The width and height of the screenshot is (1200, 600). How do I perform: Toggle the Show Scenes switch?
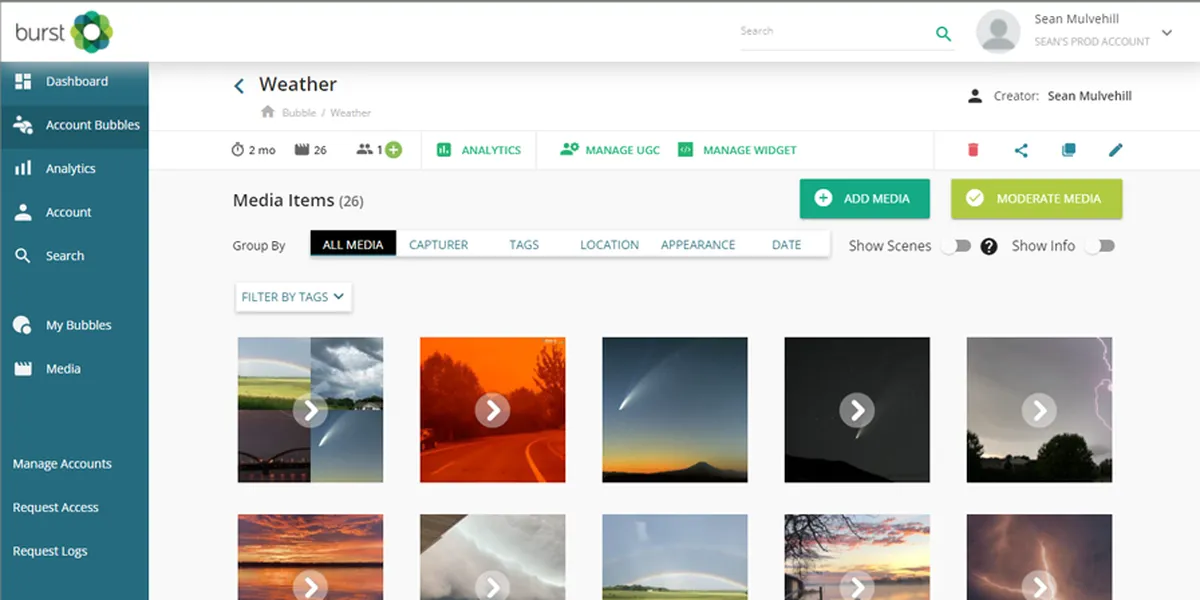(x=956, y=246)
